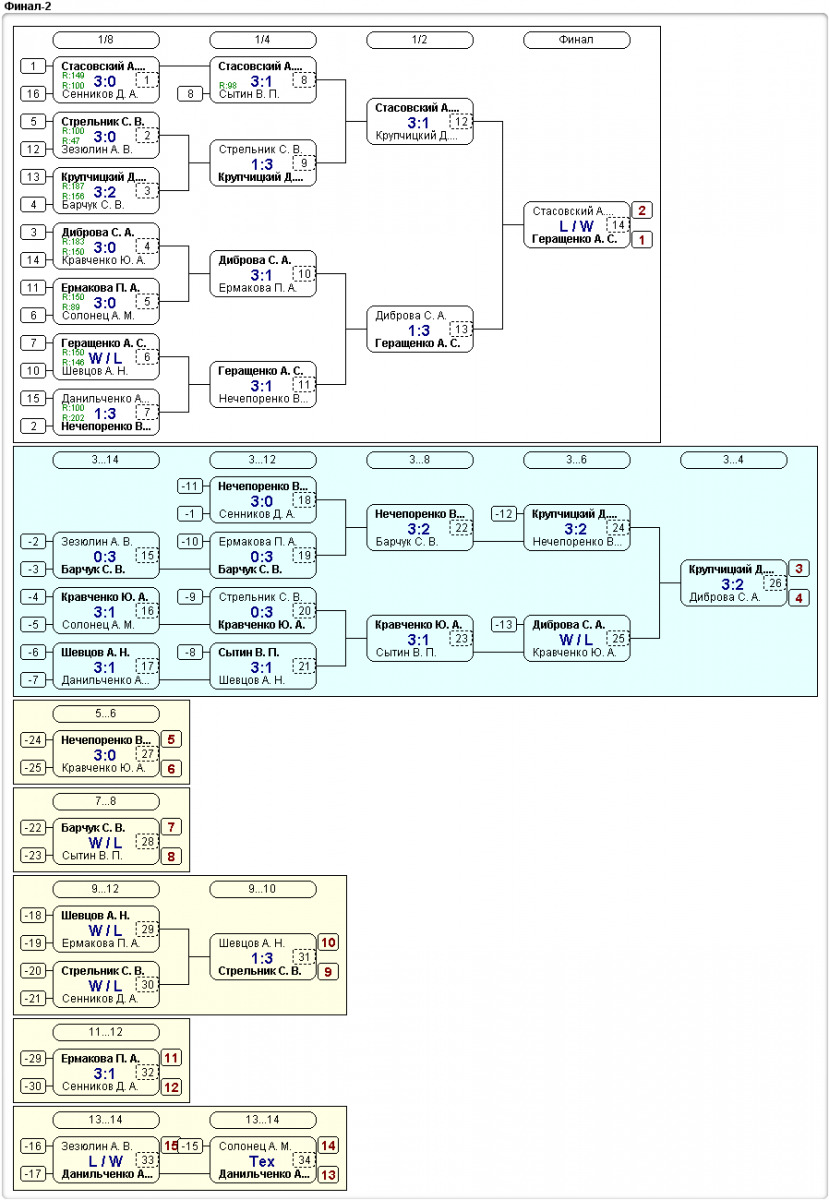Click fourth place badge by Диброва

799,598
